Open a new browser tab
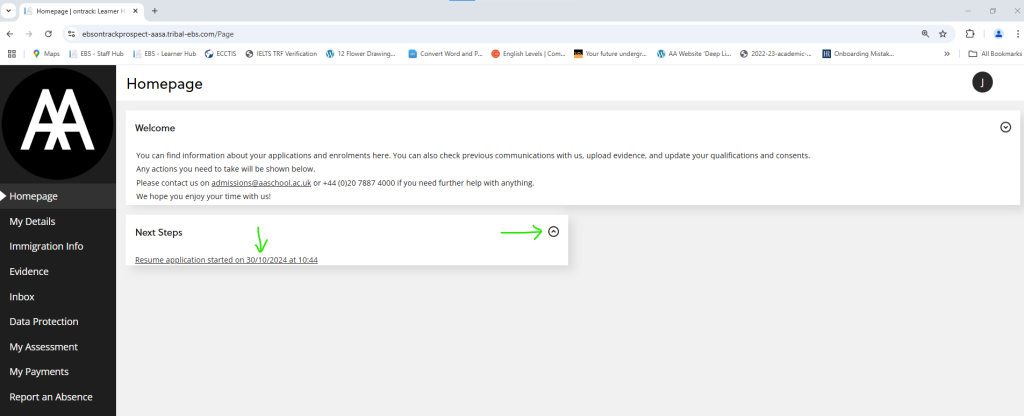 pyautogui.click(x=155, y=11)
